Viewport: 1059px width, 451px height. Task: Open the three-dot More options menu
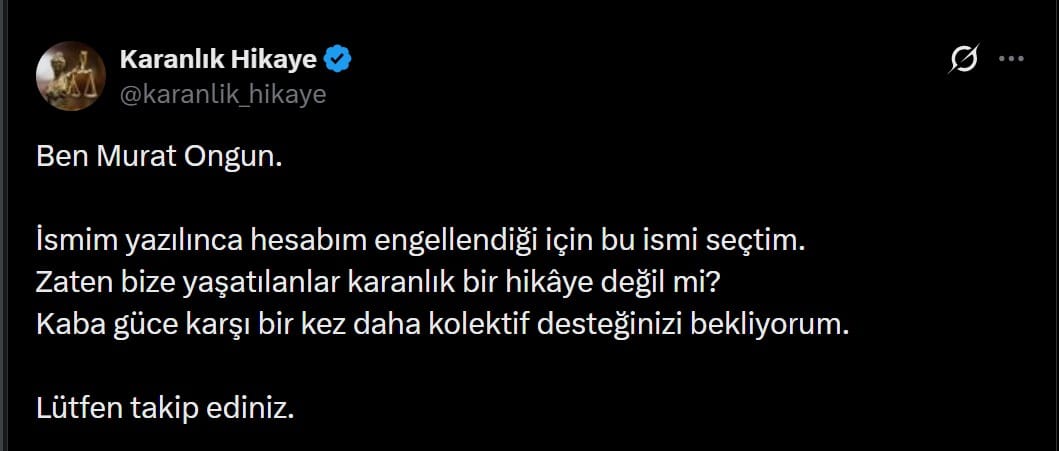coord(1012,60)
